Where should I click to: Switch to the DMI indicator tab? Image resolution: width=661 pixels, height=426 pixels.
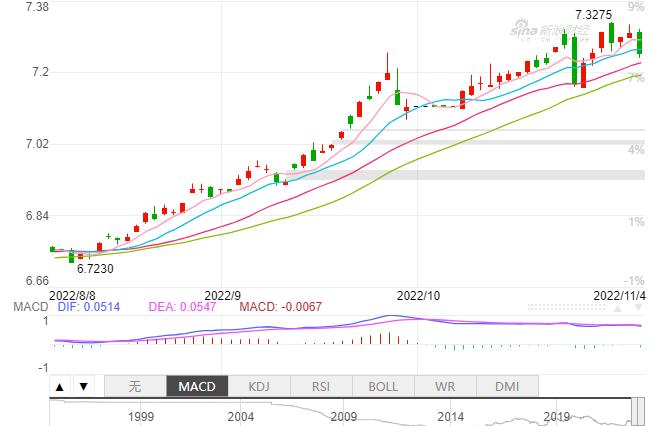507,387
